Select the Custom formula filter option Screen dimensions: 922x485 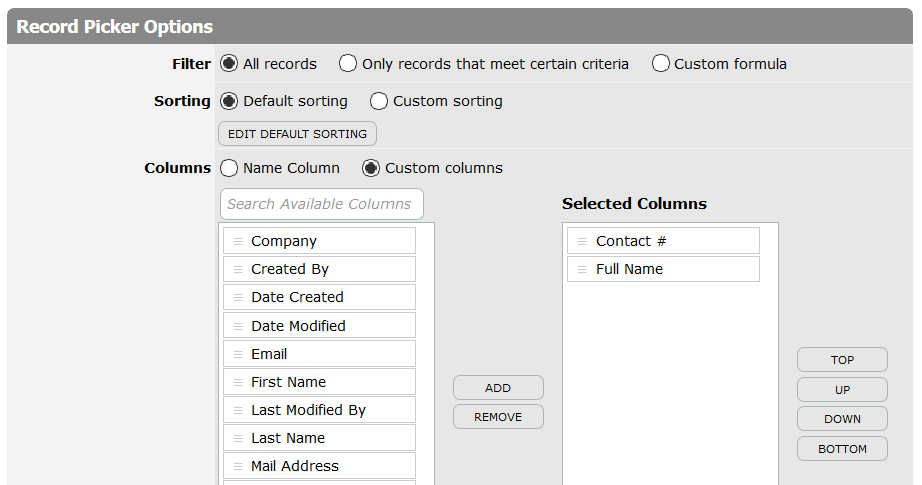(x=661, y=64)
